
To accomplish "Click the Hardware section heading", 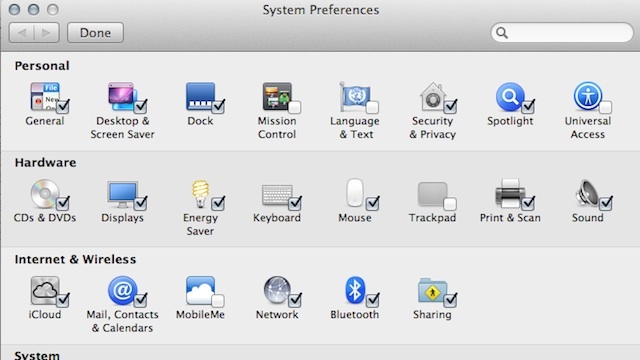I will pyautogui.click(x=45, y=162).
